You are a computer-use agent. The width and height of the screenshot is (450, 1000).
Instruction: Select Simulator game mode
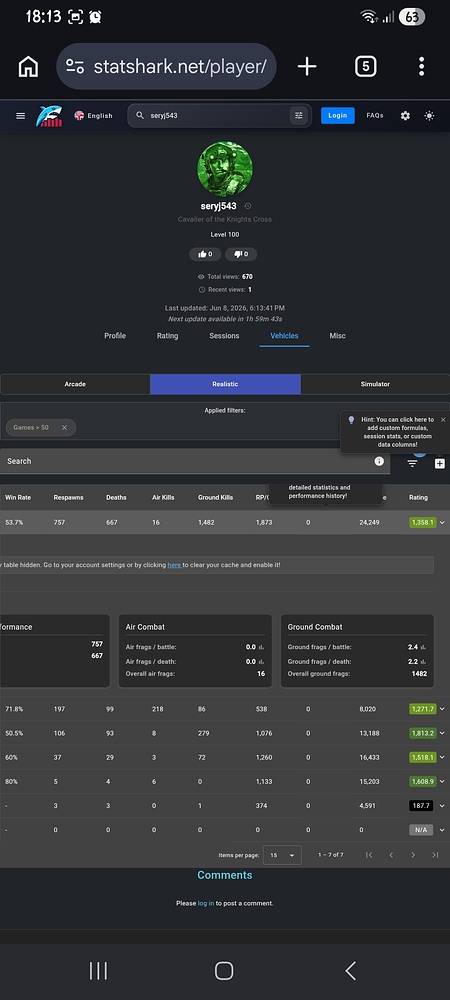375,384
